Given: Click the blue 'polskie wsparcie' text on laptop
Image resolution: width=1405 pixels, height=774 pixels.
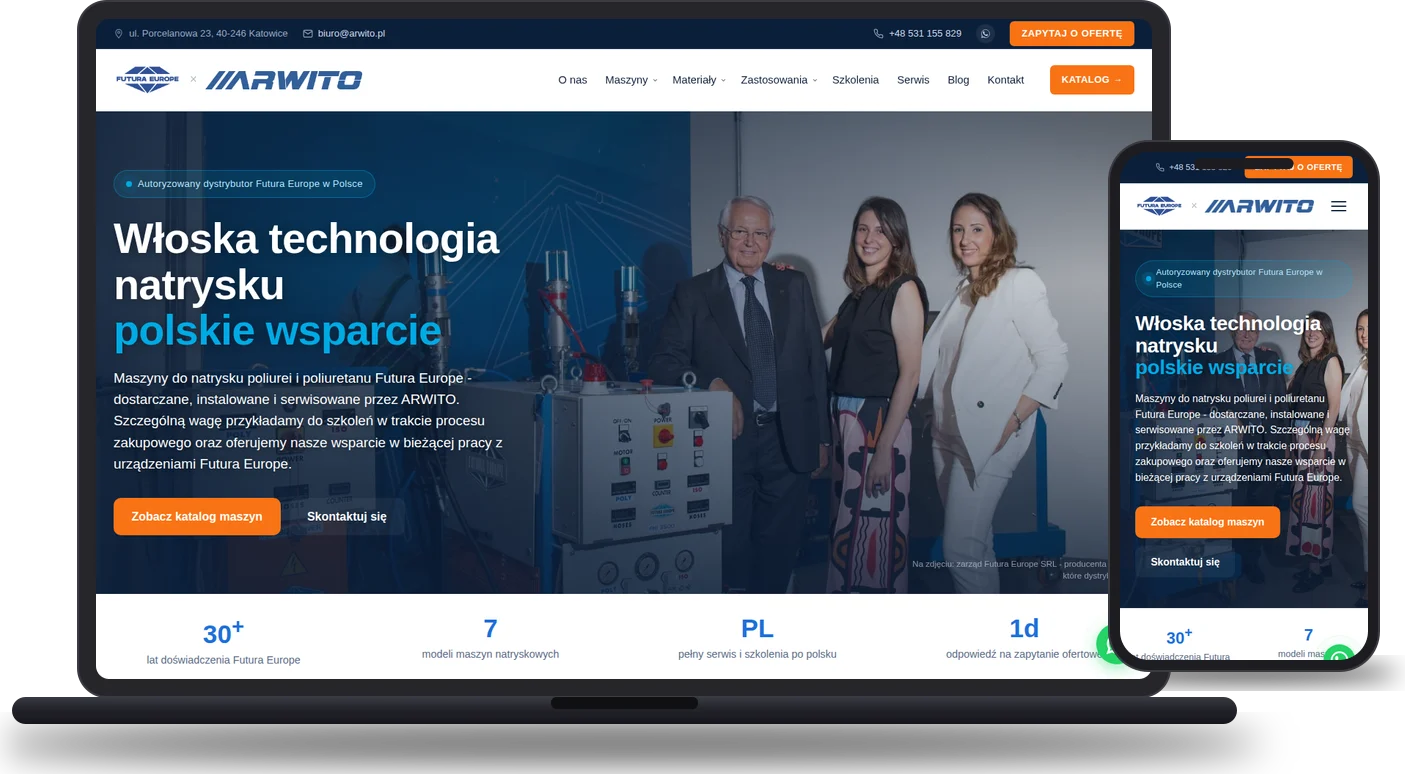Looking at the screenshot, I should tap(278, 331).
